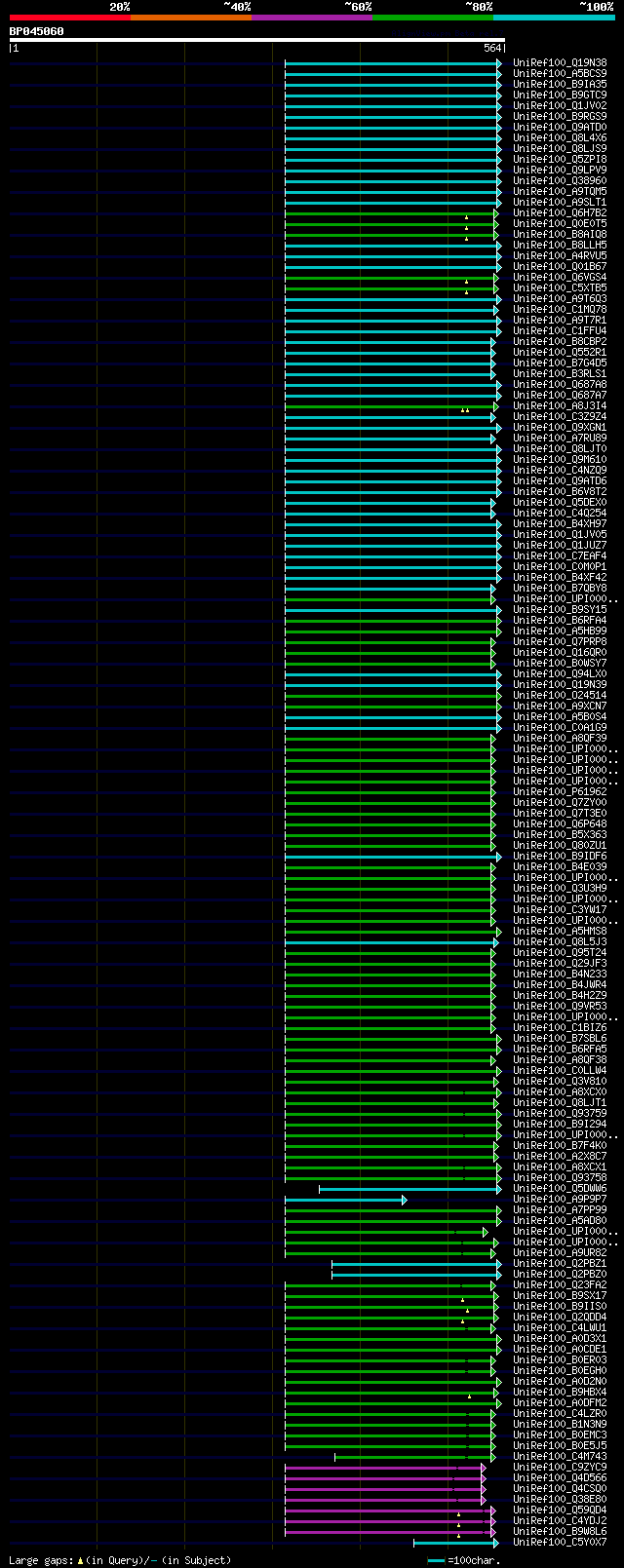The height and width of the screenshot is (1568, 624).
Task: Click the query end position 564
Action: [x=492, y=48]
